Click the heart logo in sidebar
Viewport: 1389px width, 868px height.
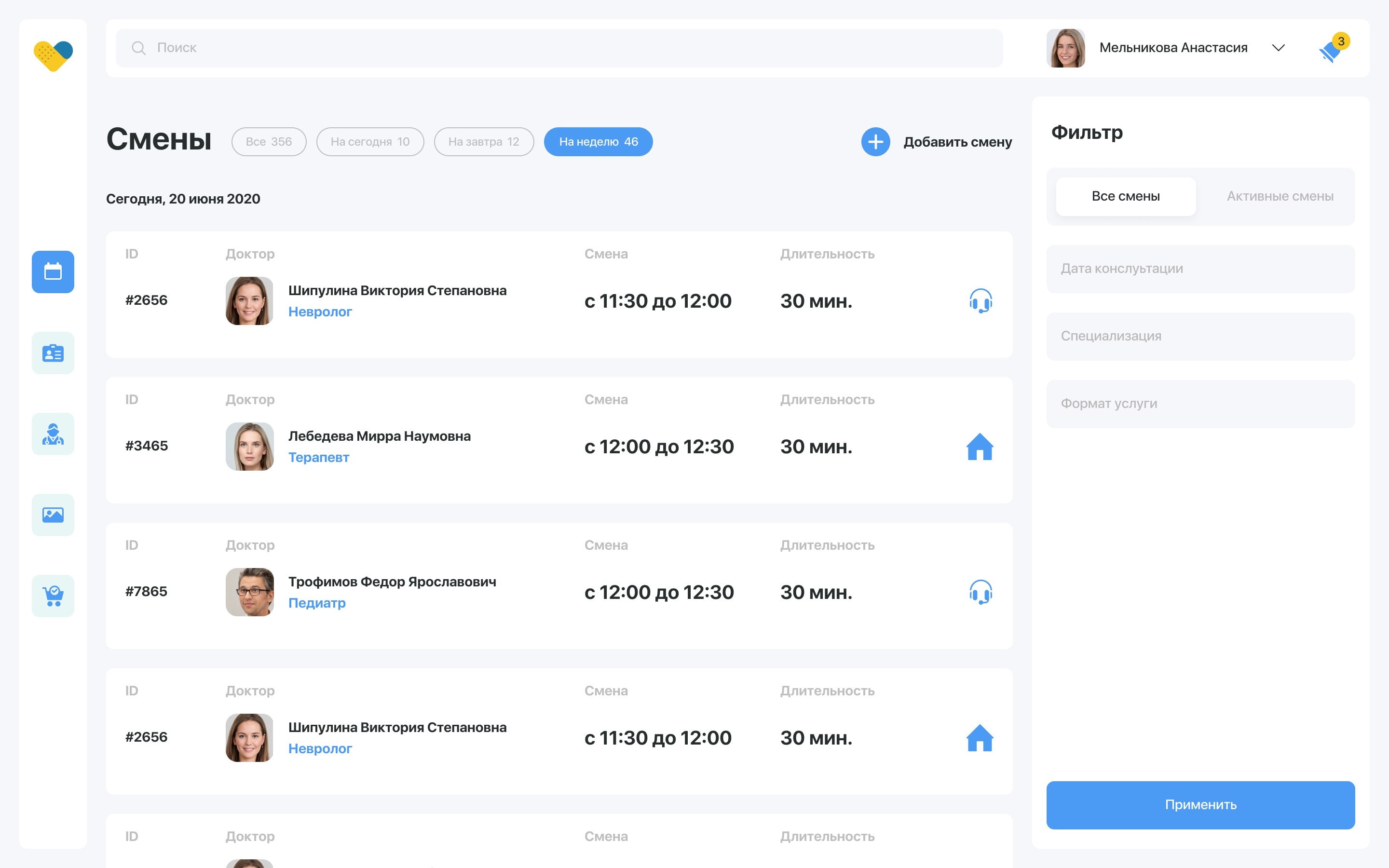(53, 55)
